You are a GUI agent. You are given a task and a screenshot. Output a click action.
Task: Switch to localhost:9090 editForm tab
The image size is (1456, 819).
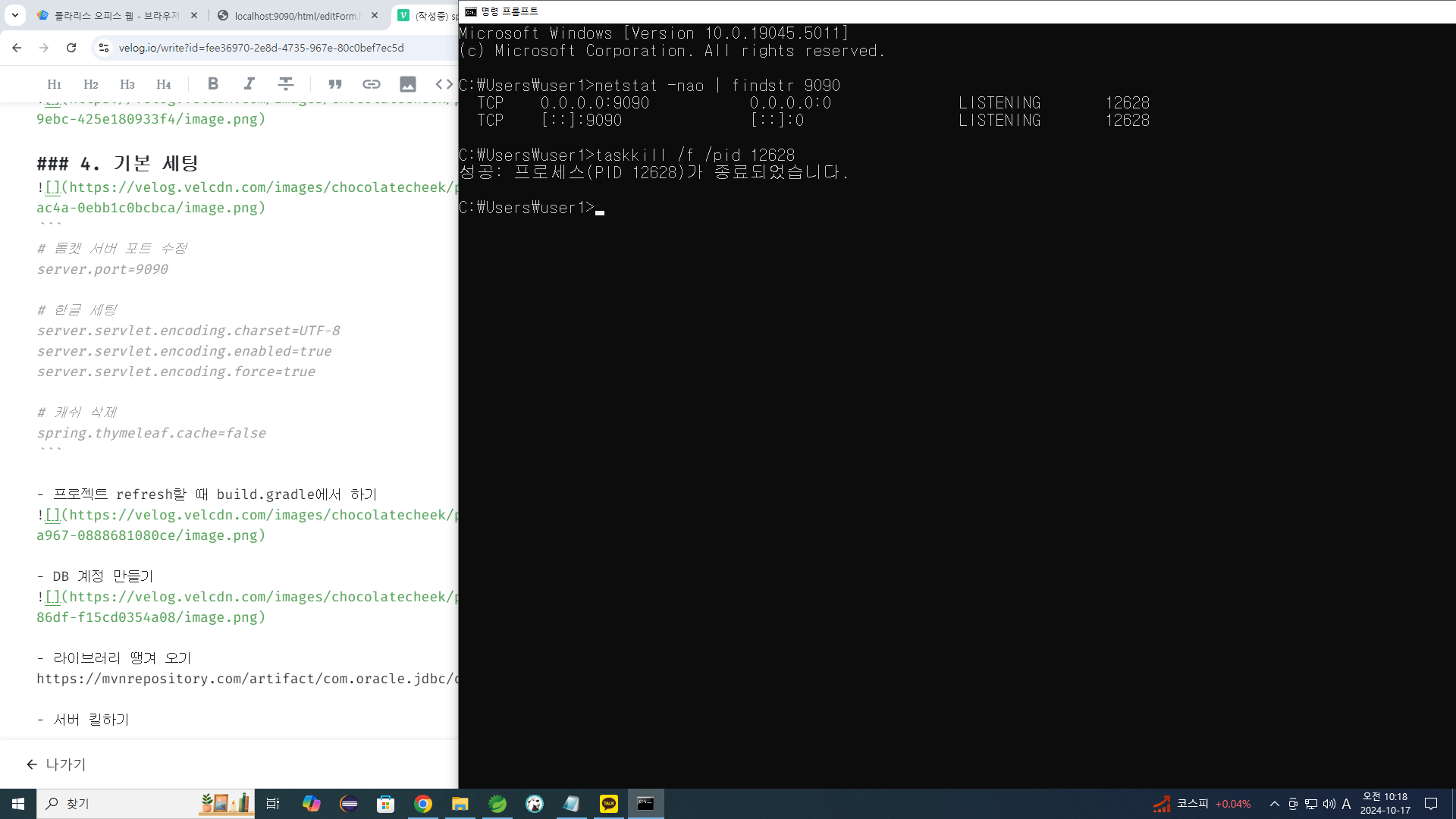(297, 15)
